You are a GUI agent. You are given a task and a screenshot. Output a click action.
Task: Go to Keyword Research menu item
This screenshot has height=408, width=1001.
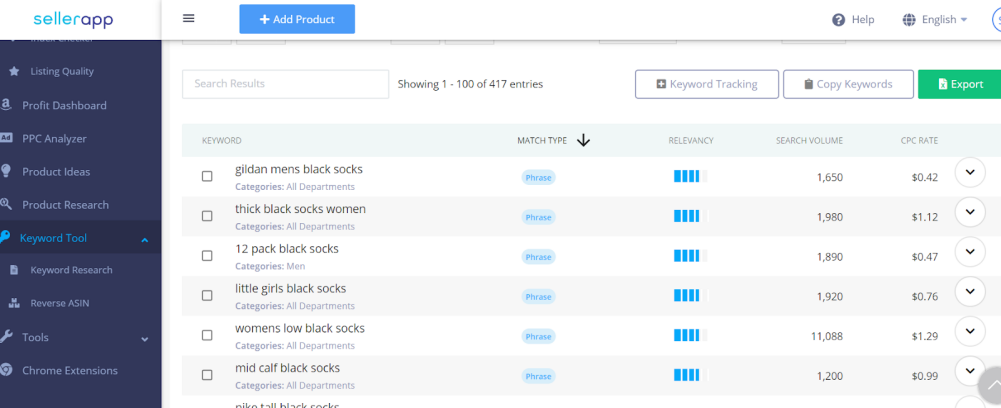tap(71, 270)
